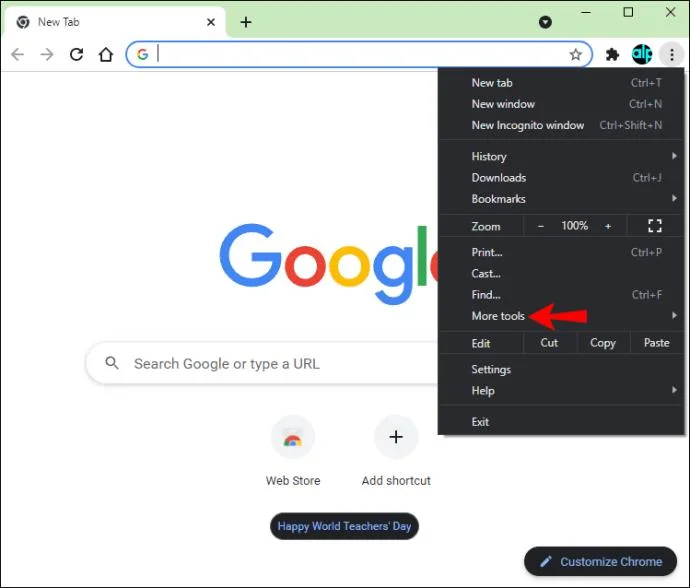
Task: Expand the Help submenu
Action: (562, 390)
